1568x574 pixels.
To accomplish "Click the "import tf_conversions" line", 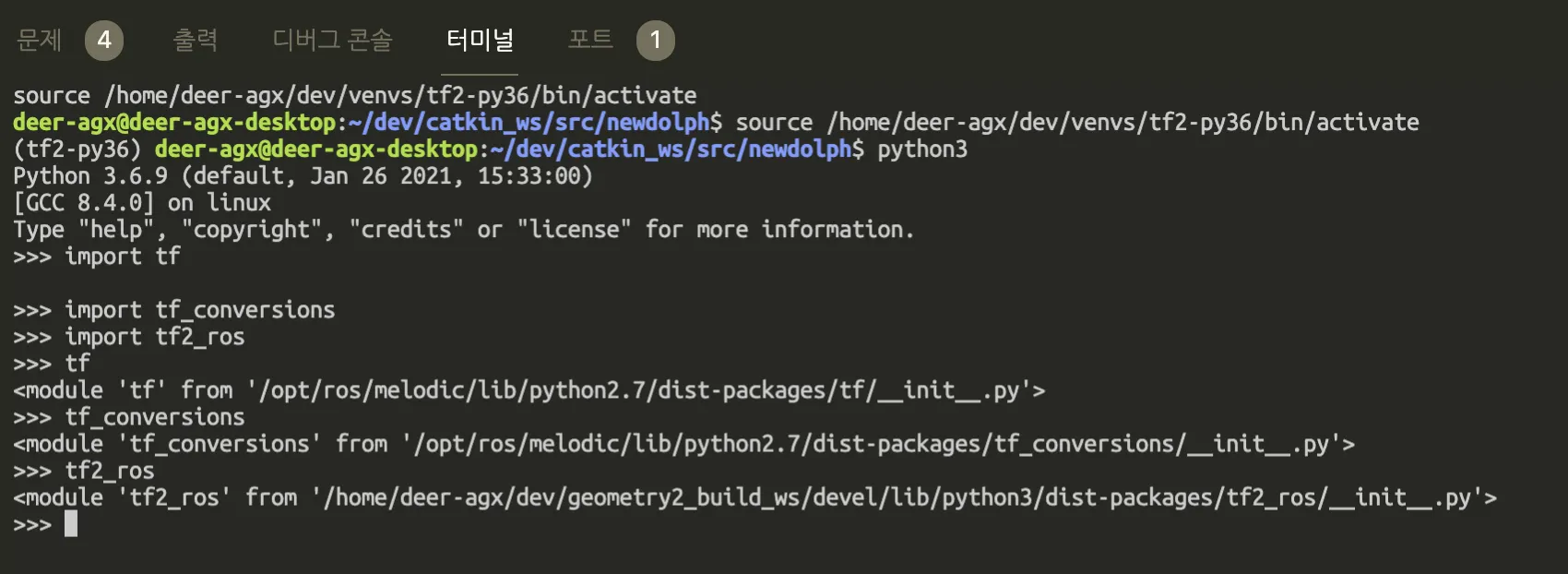I will [x=199, y=310].
